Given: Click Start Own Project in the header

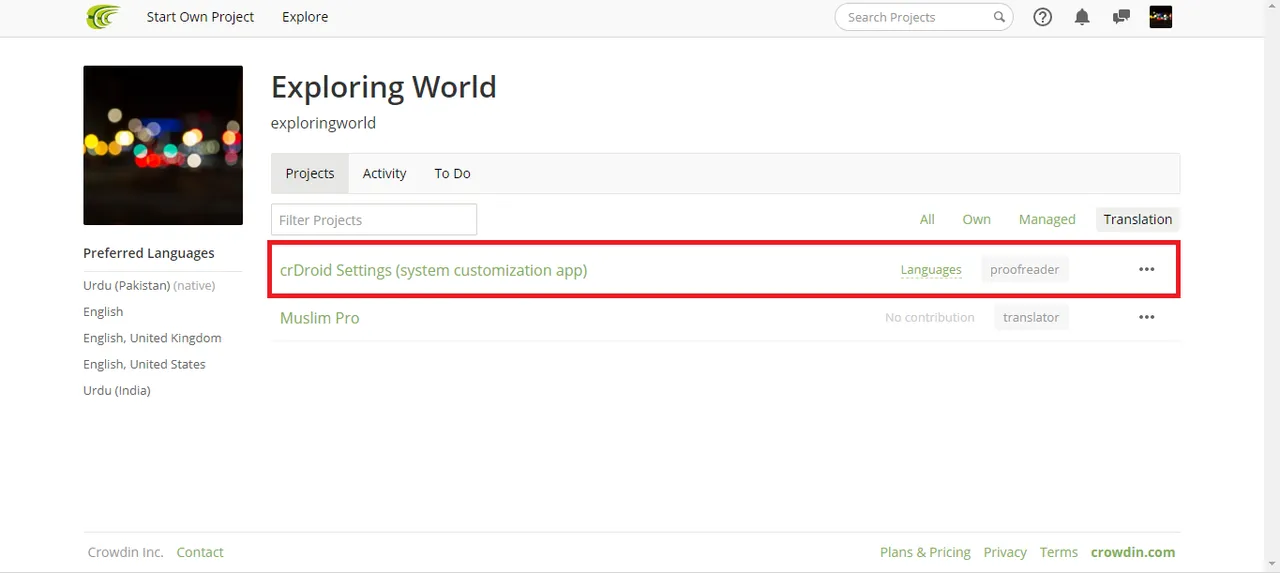Looking at the screenshot, I should (200, 17).
